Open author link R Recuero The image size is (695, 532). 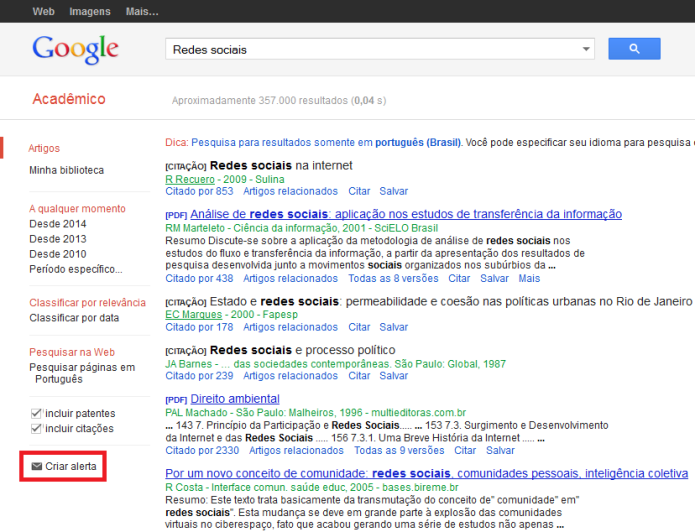190,180
